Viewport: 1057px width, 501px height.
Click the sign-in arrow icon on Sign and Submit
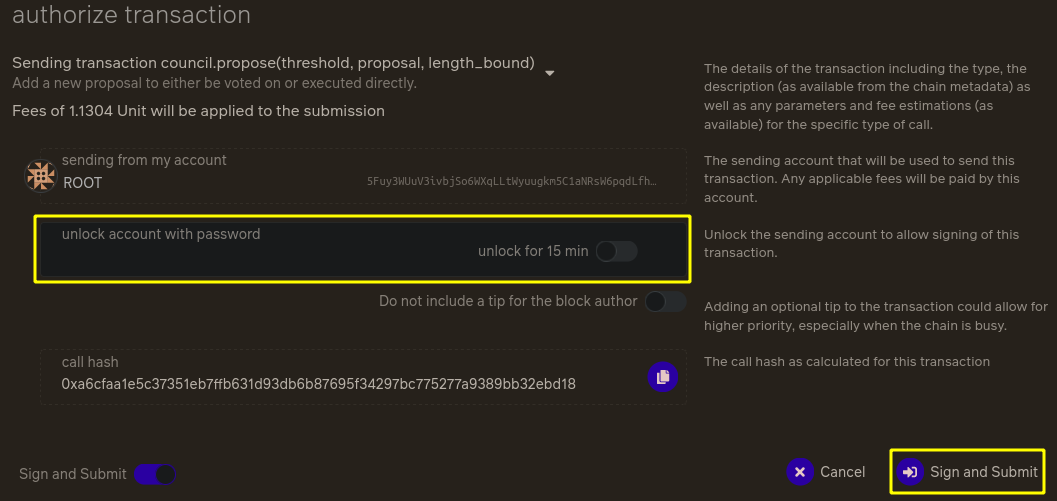[910, 472]
